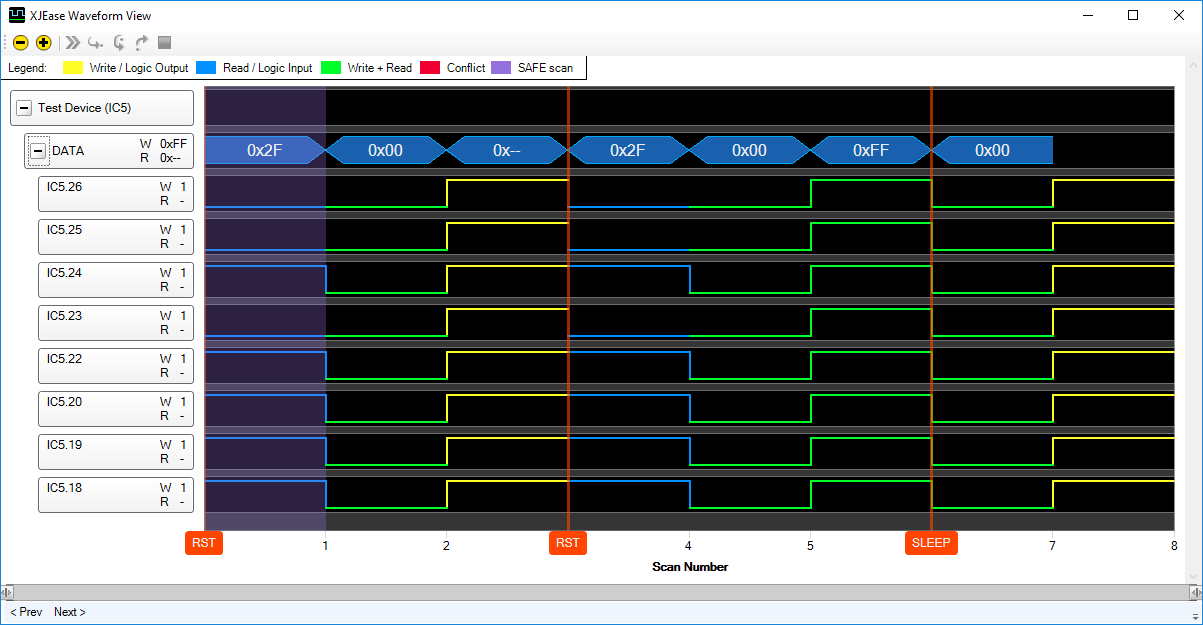Click the SLEEP timeline marker

[x=931, y=543]
